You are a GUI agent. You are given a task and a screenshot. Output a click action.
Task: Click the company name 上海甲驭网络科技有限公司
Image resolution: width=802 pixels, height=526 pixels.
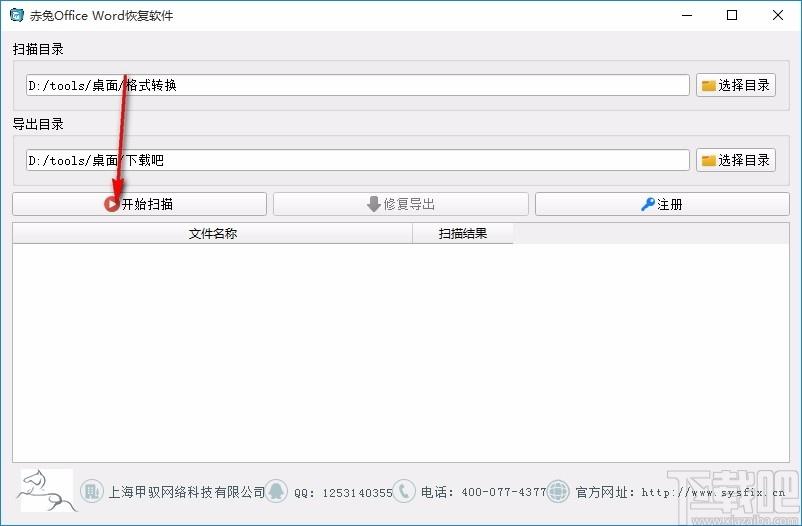pyautogui.click(x=187, y=492)
